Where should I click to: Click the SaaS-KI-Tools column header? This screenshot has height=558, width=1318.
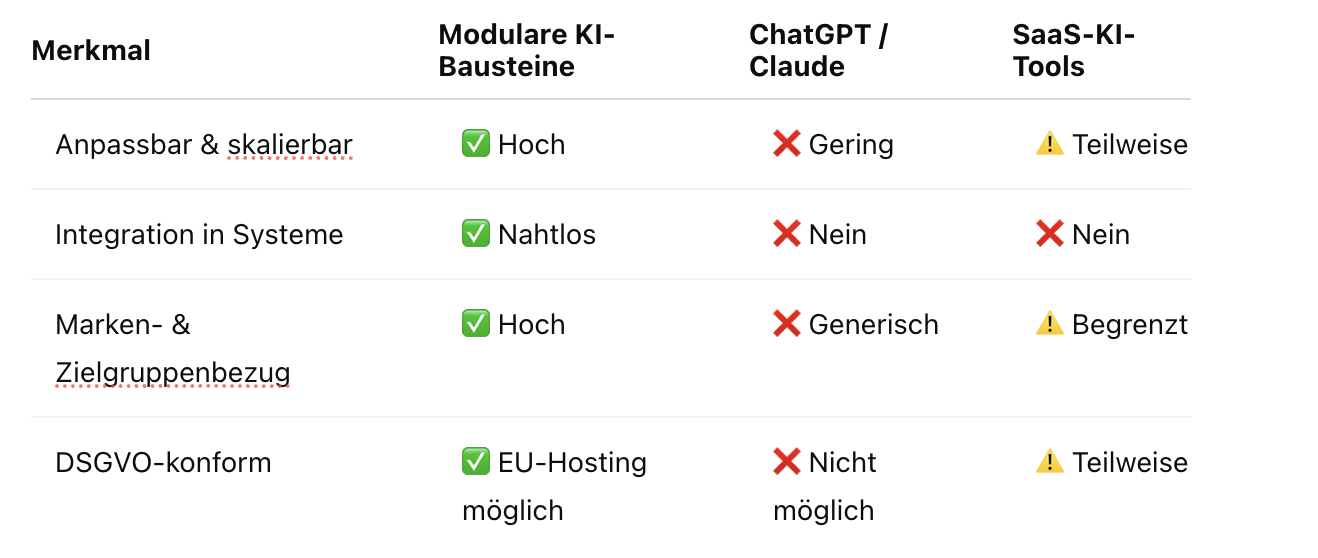pyautogui.click(x=1073, y=51)
